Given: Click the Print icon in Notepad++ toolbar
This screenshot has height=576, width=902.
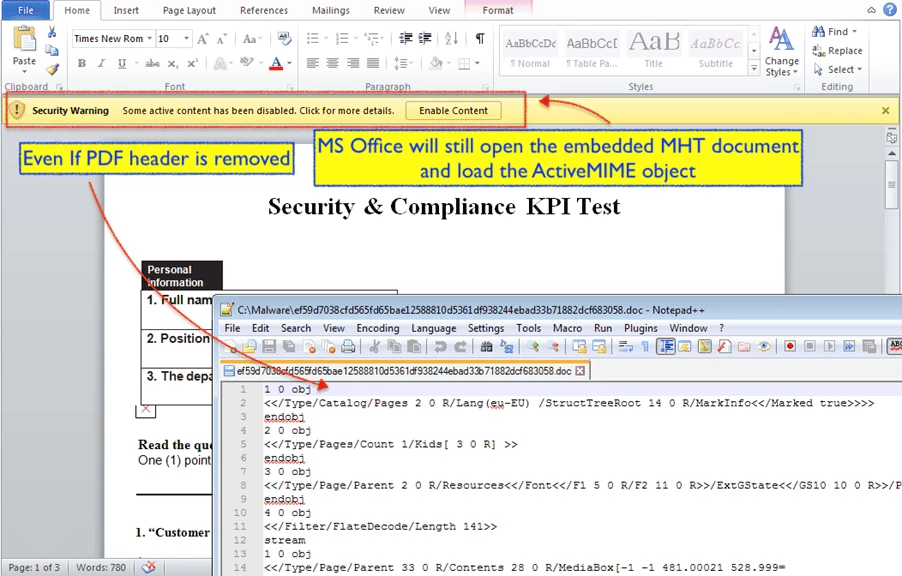Looking at the screenshot, I should 348,347.
